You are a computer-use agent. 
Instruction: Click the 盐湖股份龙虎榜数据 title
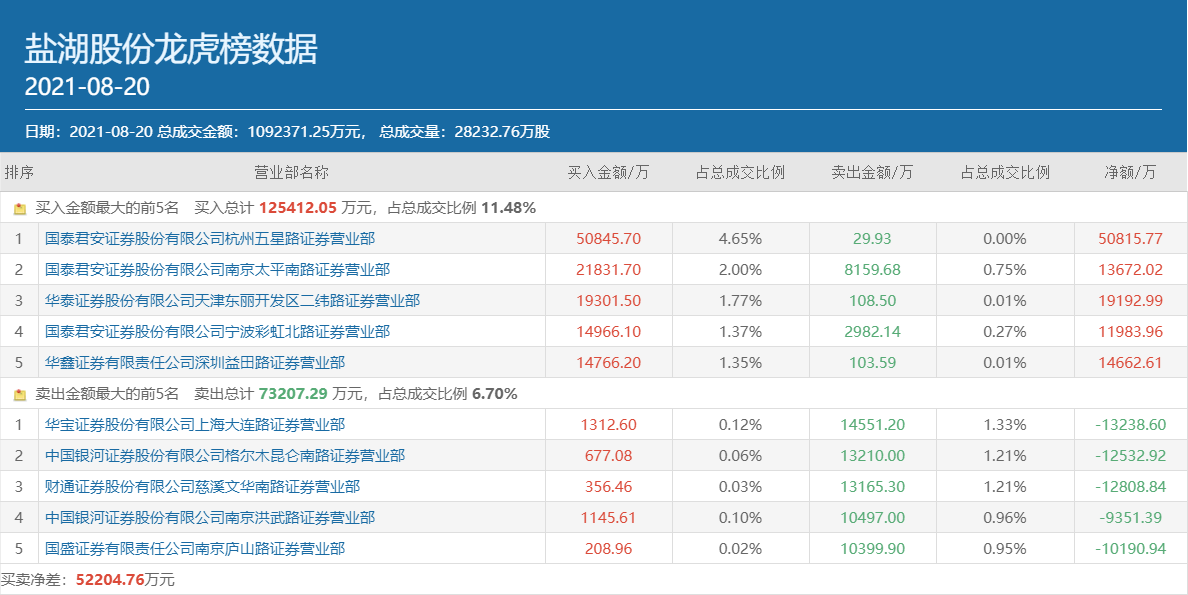[x=171, y=50]
